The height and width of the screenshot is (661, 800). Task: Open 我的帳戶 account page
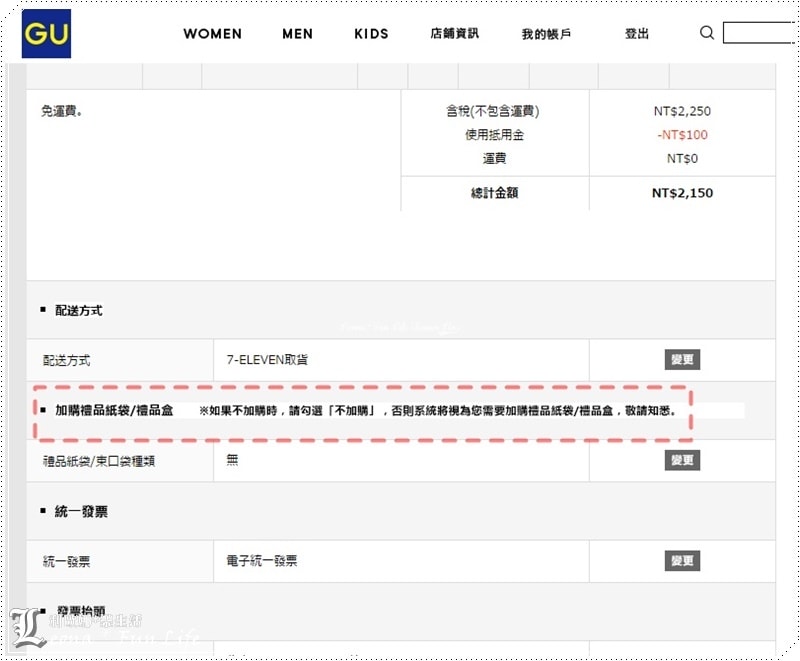click(x=546, y=34)
